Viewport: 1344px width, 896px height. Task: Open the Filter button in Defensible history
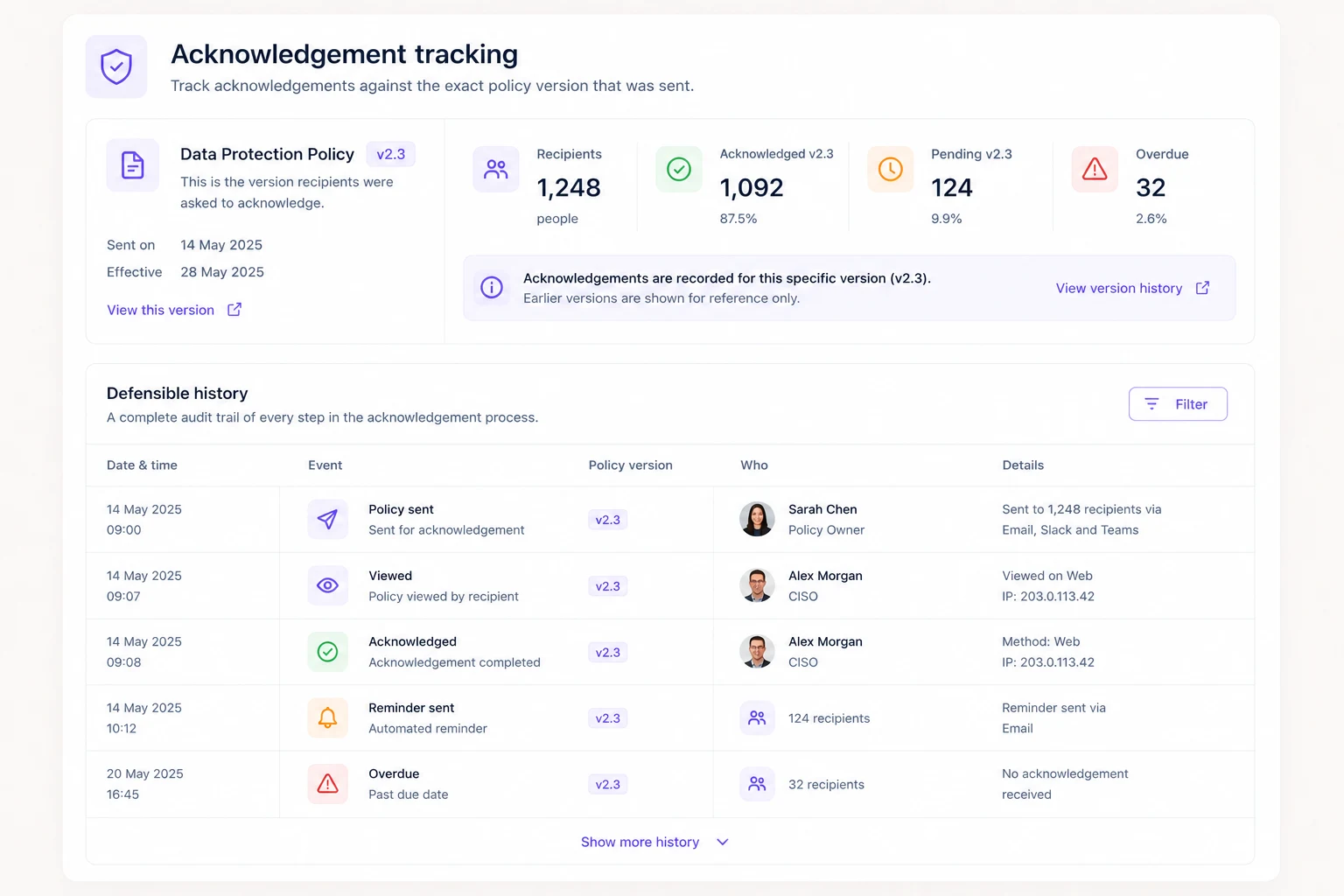[1178, 404]
